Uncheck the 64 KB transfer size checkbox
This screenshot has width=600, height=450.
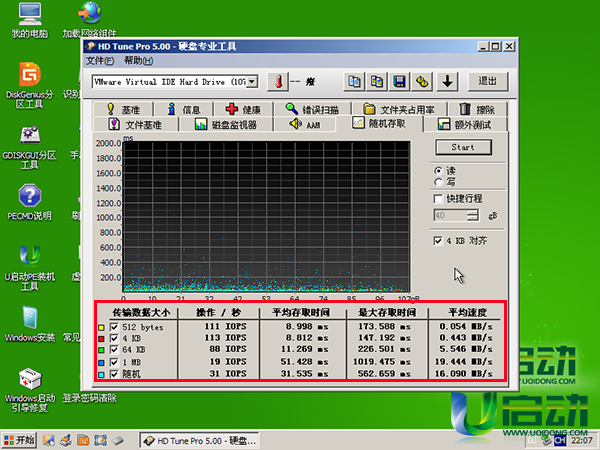pyautogui.click(x=114, y=350)
